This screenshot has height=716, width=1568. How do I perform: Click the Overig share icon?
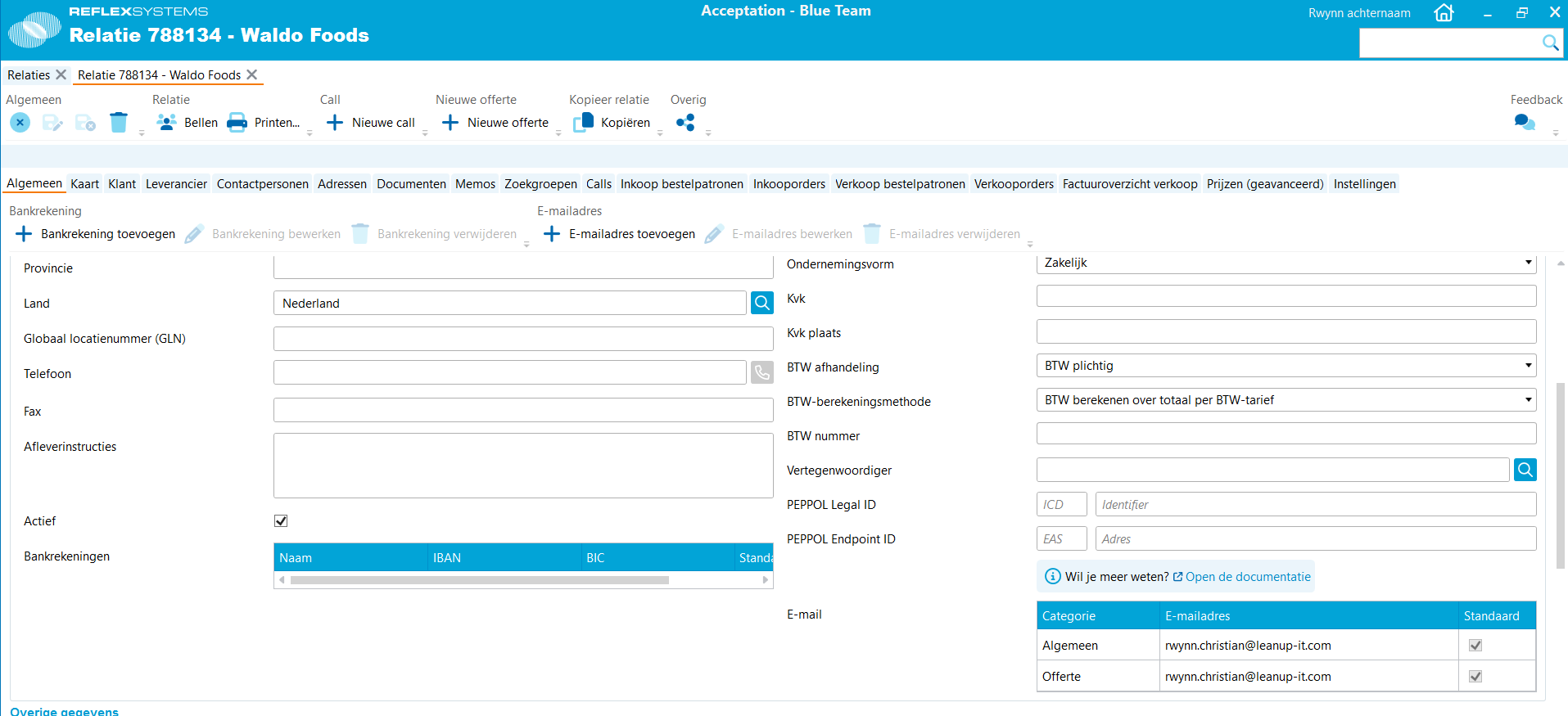click(685, 123)
